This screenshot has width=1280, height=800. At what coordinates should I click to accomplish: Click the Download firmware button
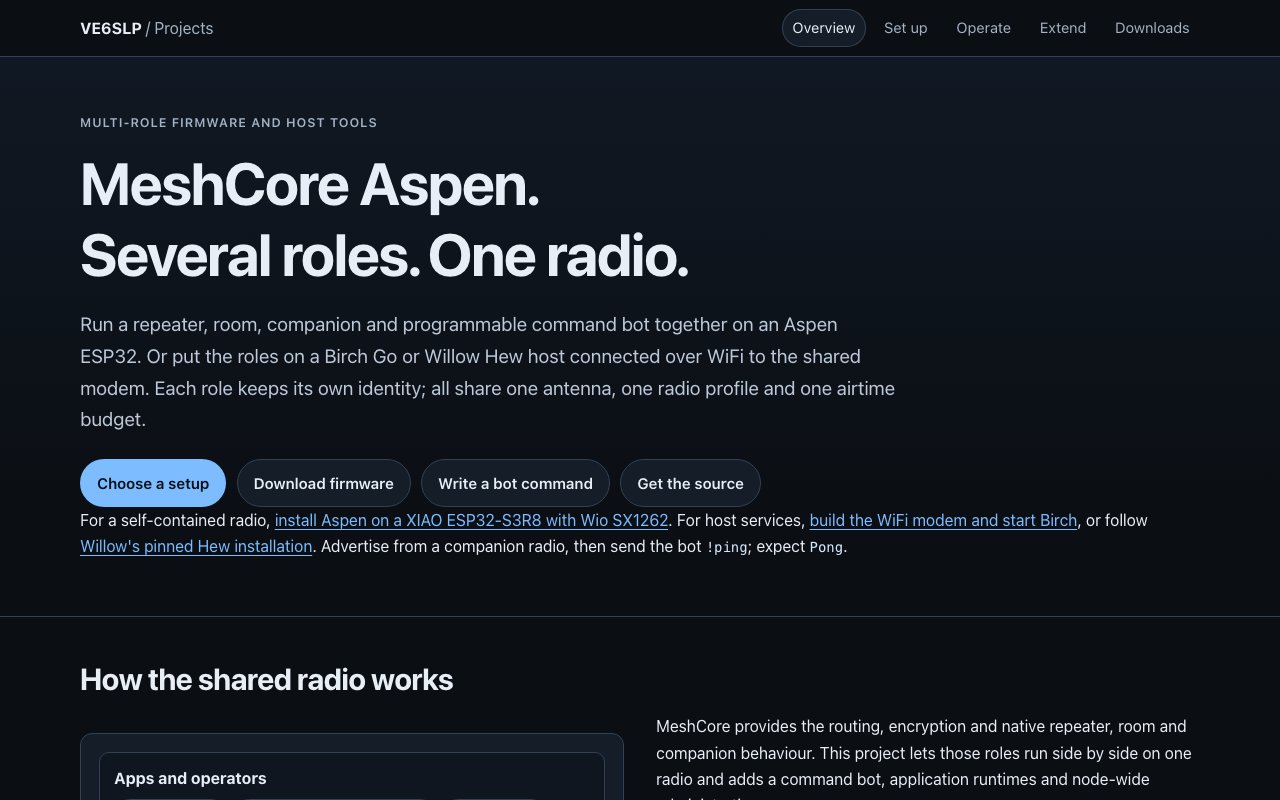tap(324, 483)
